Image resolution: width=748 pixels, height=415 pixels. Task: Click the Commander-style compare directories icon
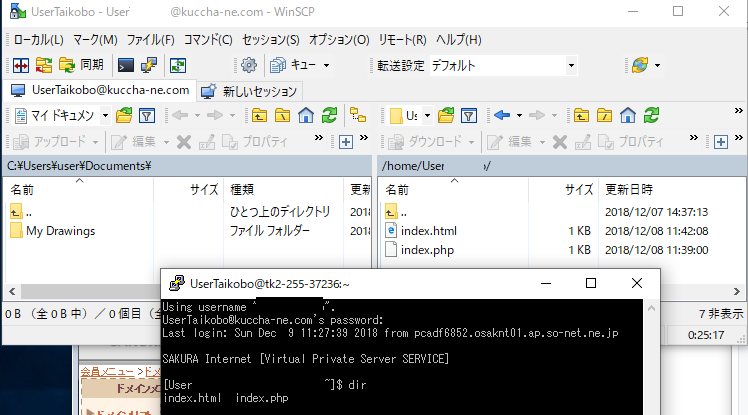click(x=21, y=65)
